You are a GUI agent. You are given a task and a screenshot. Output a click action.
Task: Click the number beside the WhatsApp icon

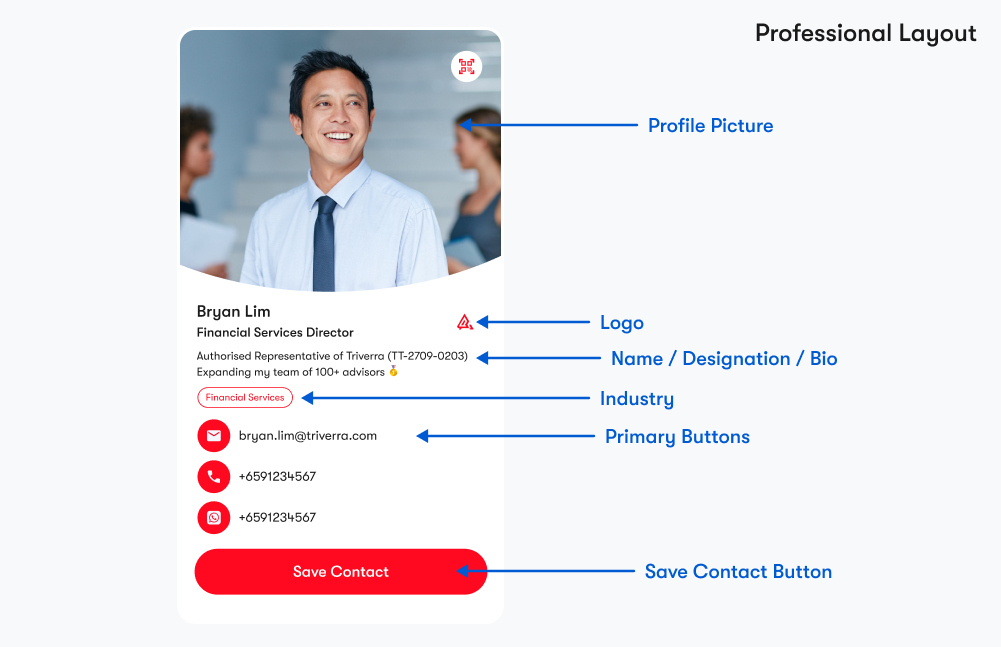pos(277,518)
